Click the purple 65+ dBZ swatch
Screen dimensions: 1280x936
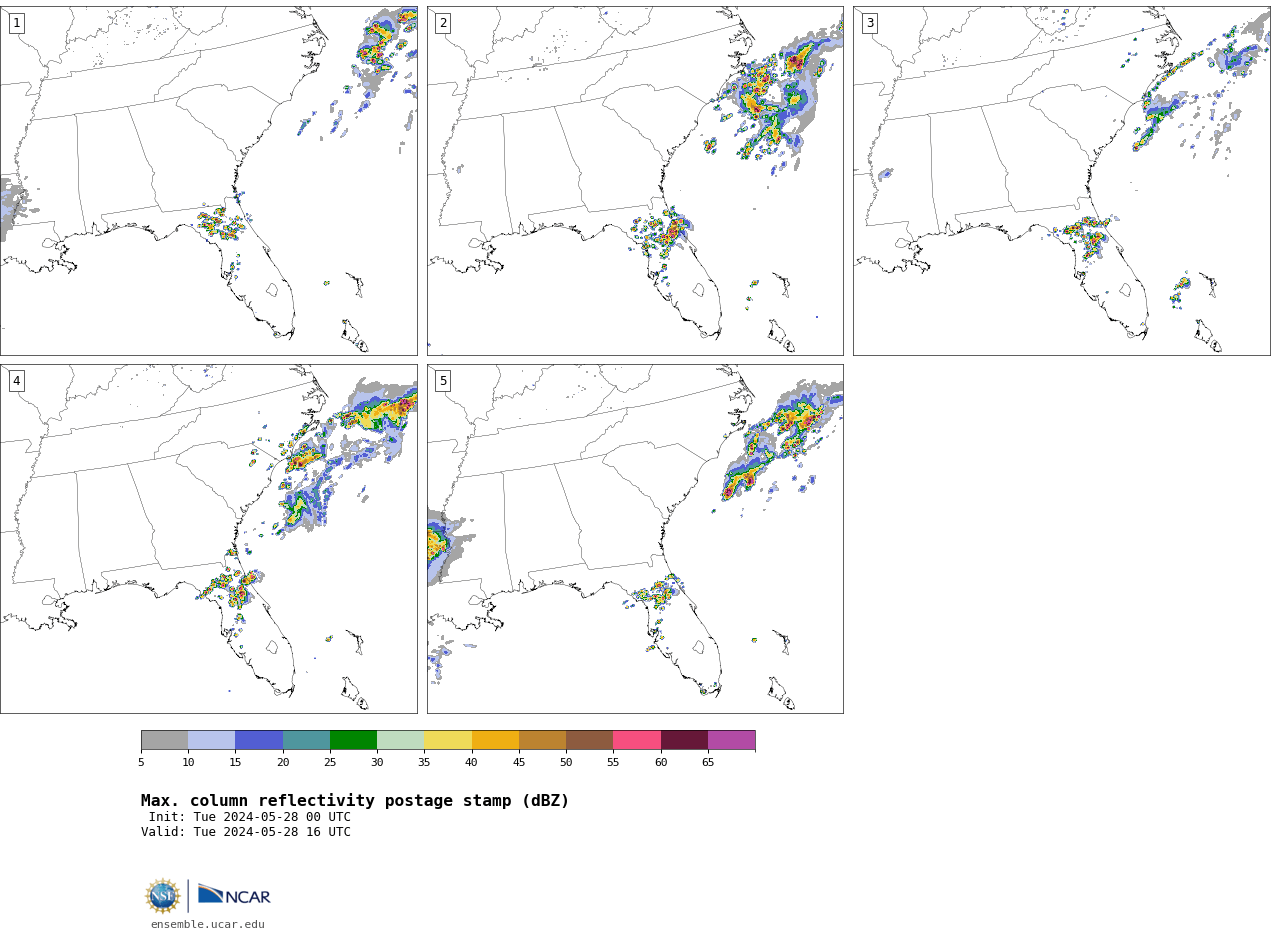(732, 740)
